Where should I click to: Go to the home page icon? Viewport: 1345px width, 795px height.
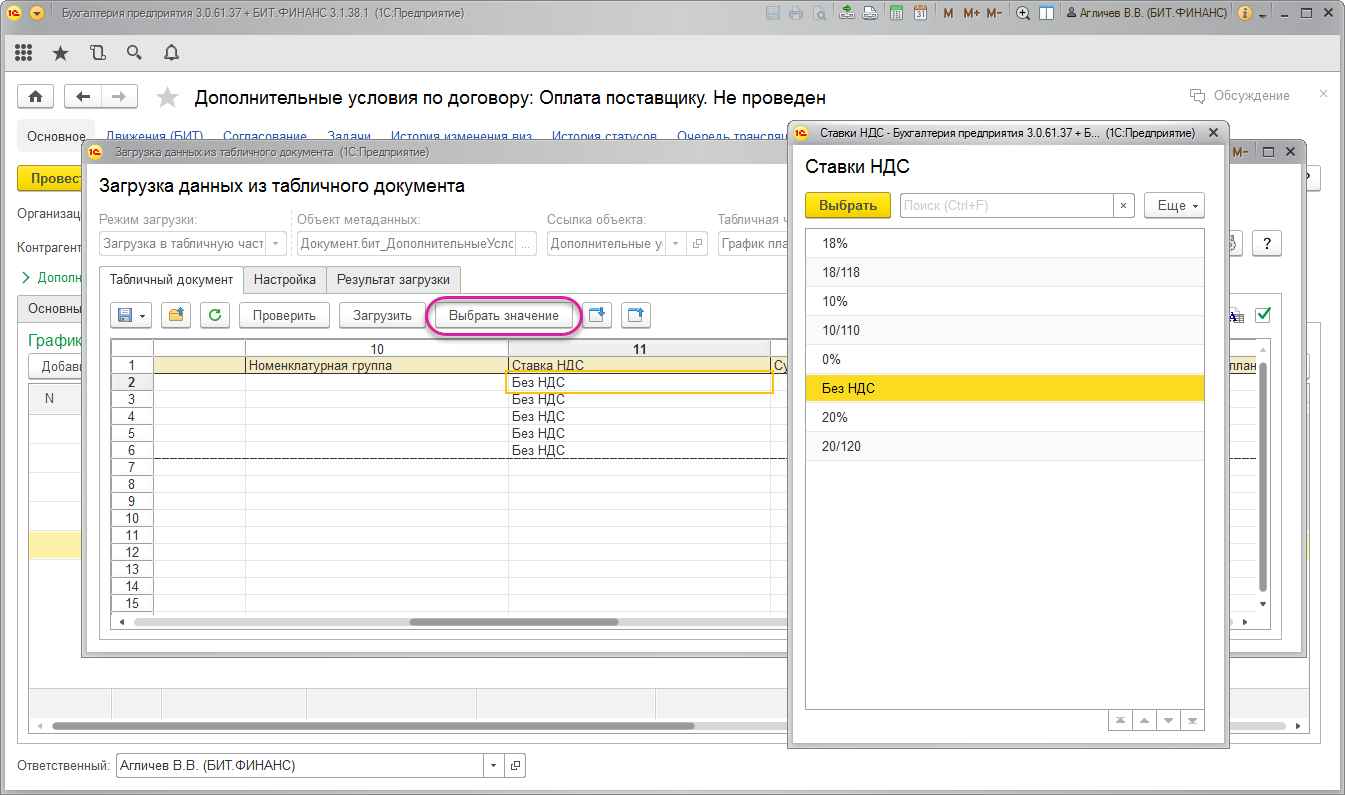coord(36,96)
